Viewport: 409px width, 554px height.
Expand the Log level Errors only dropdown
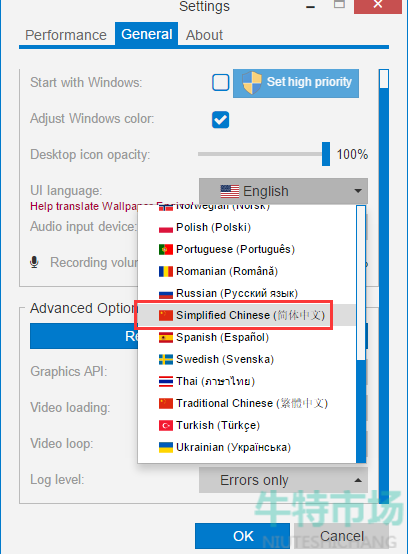[x=283, y=480]
